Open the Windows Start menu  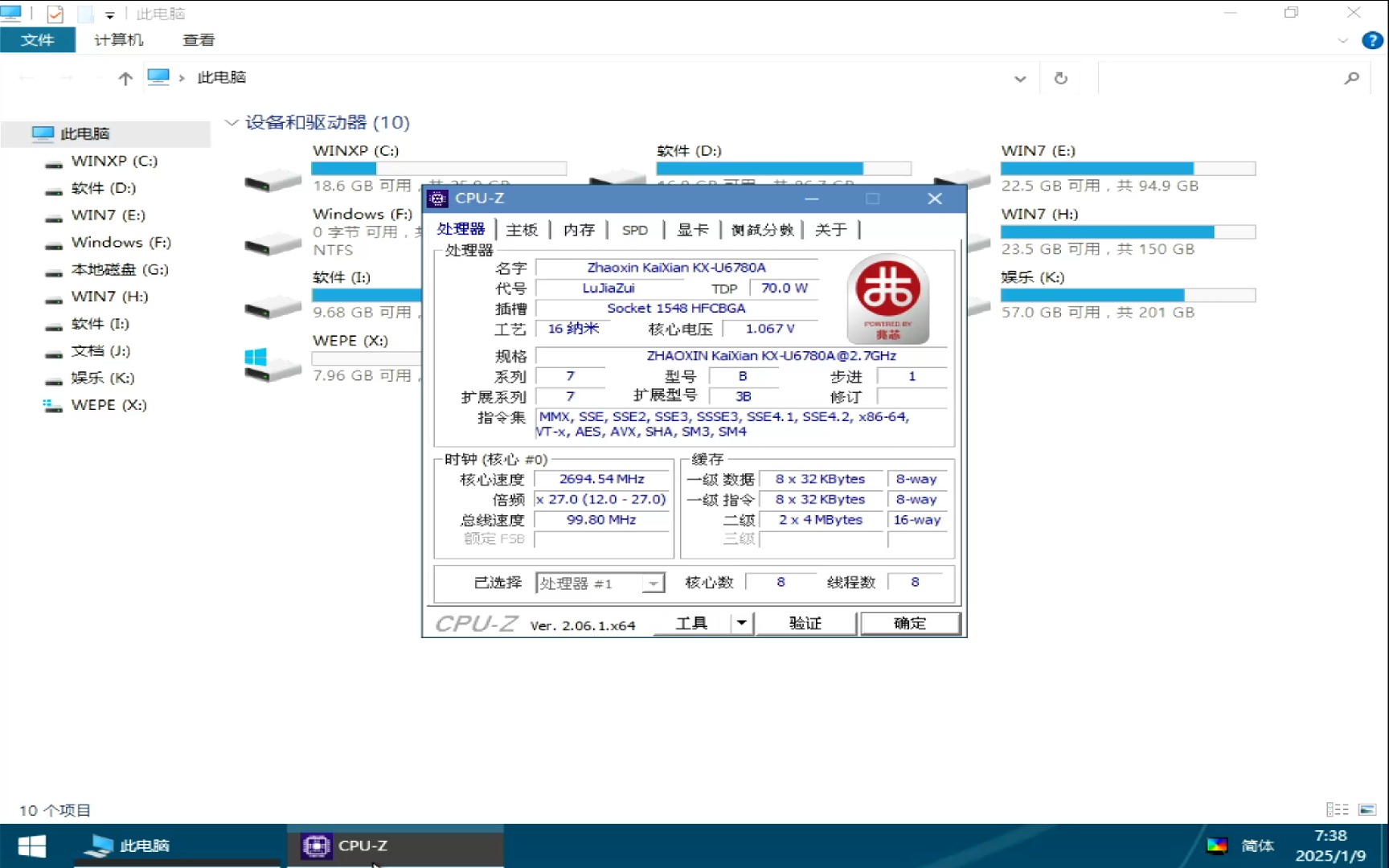(31, 845)
